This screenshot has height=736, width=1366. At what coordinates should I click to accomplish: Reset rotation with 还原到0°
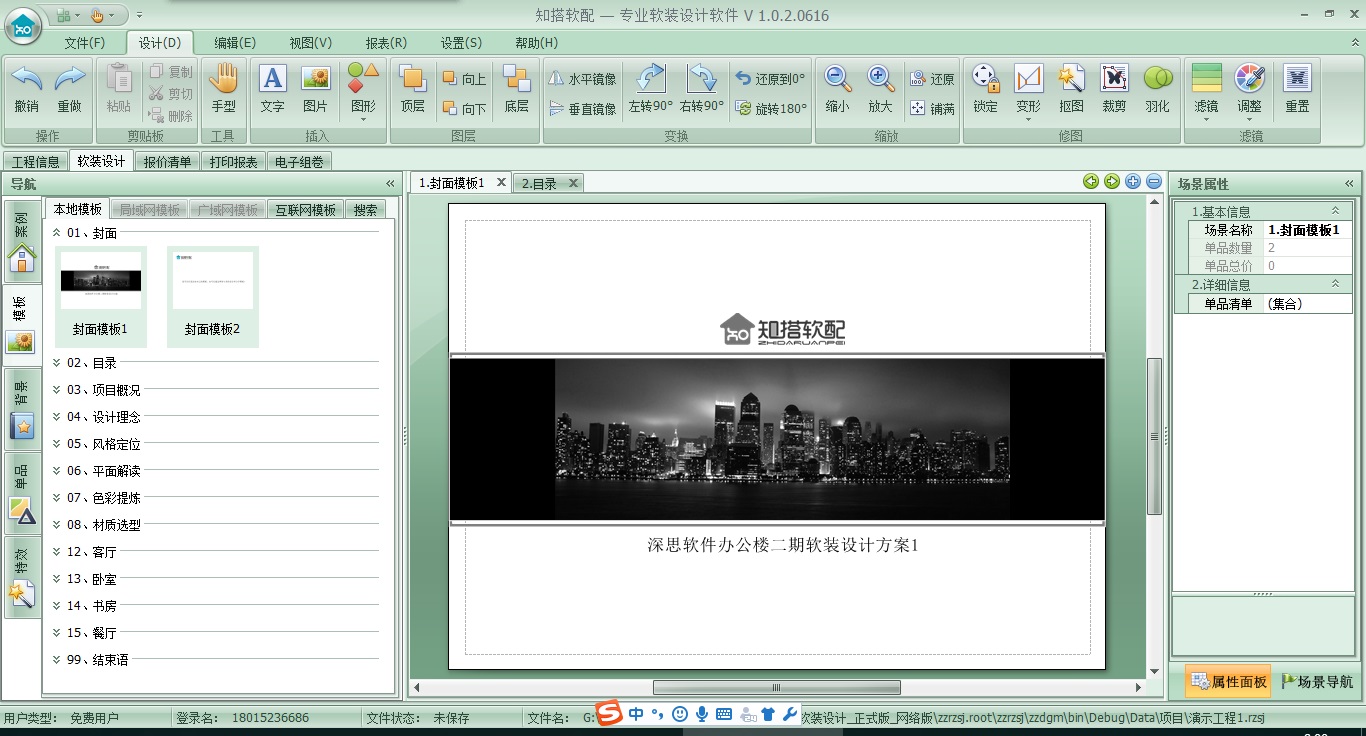(x=770, y=79)
